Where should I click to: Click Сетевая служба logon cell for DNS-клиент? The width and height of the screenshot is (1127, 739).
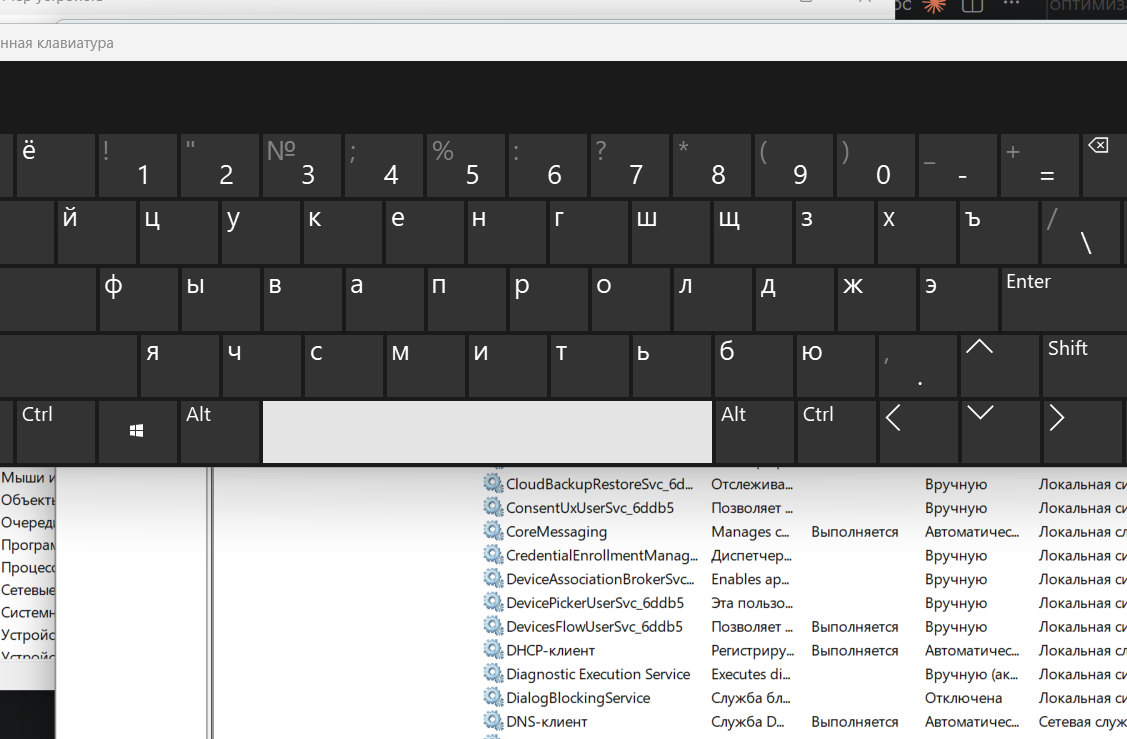(1082, 721)
